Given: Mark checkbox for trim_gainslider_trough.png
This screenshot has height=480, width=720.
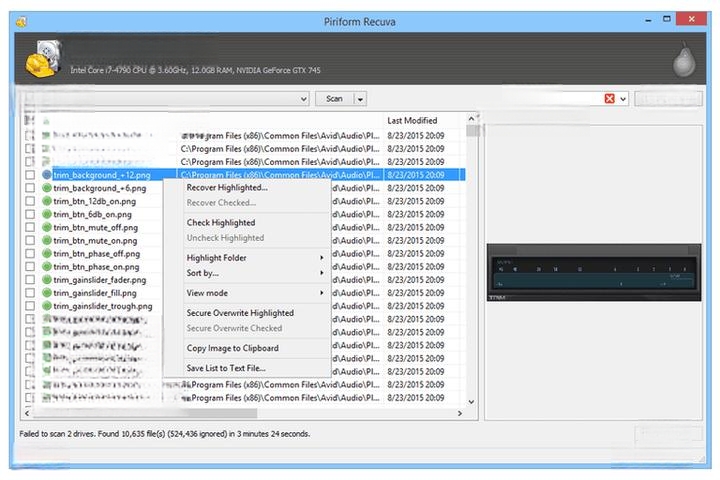Looking at the screenshot, I should 30,306.
